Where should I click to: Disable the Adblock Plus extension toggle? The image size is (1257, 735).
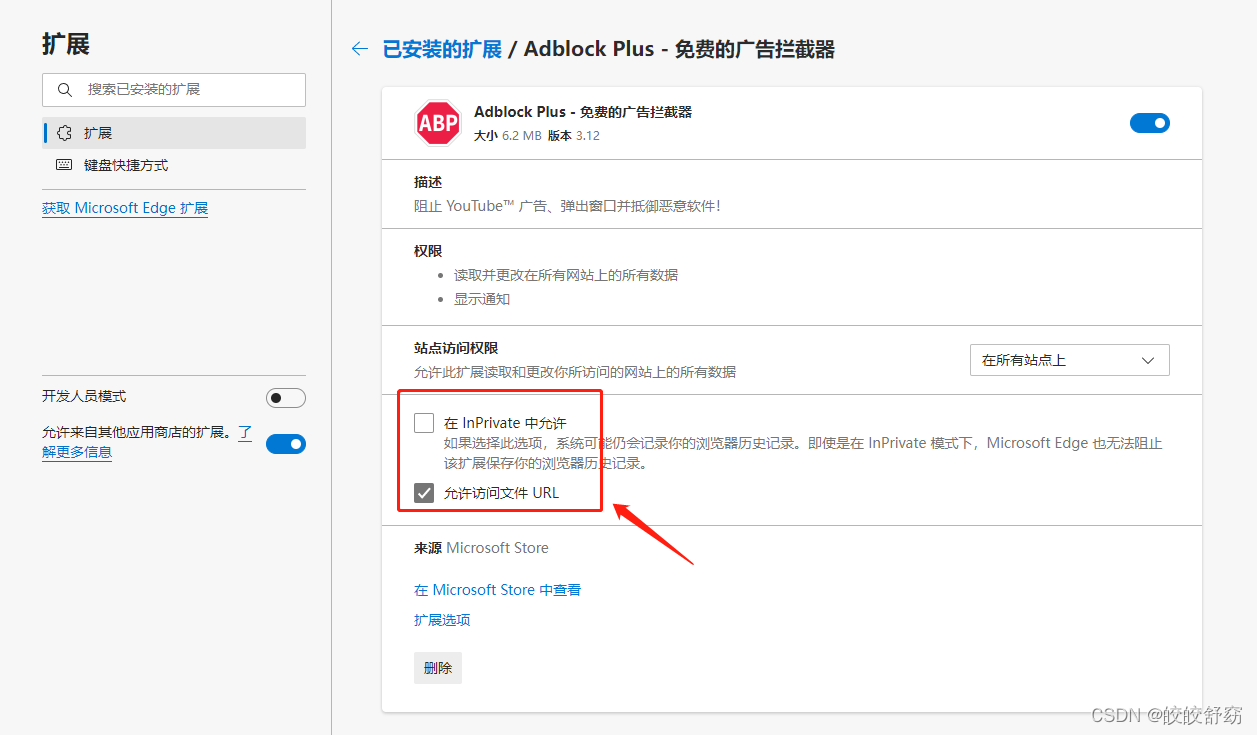click(1150, 123)
